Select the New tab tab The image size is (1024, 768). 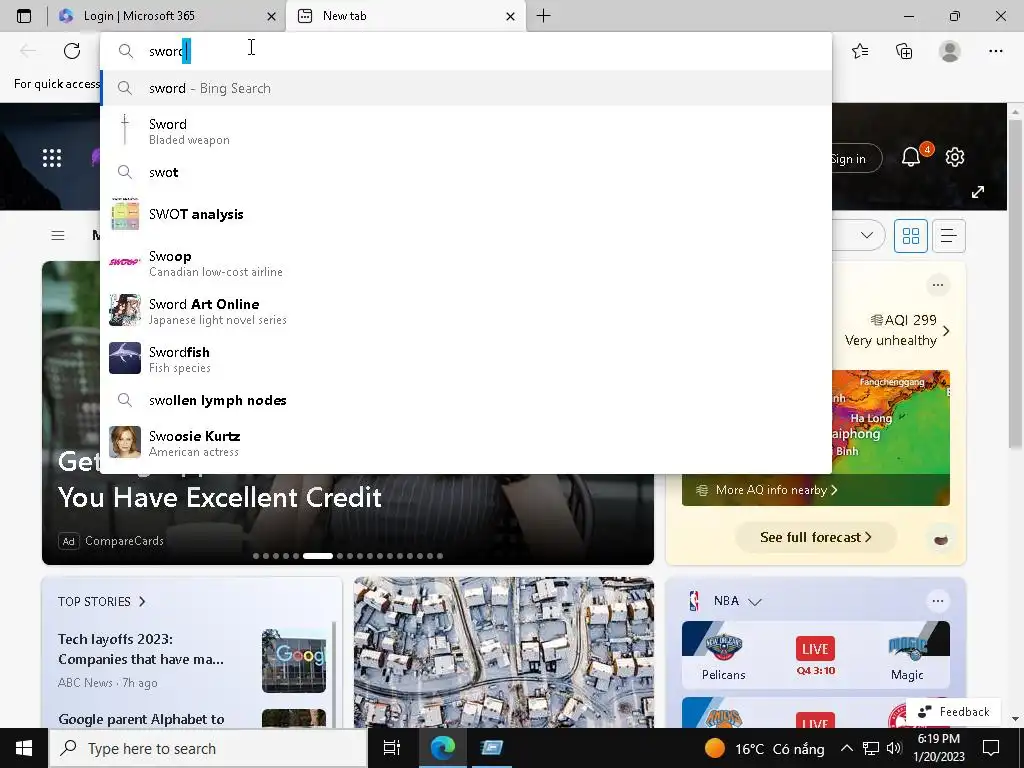tap(405, 16)
